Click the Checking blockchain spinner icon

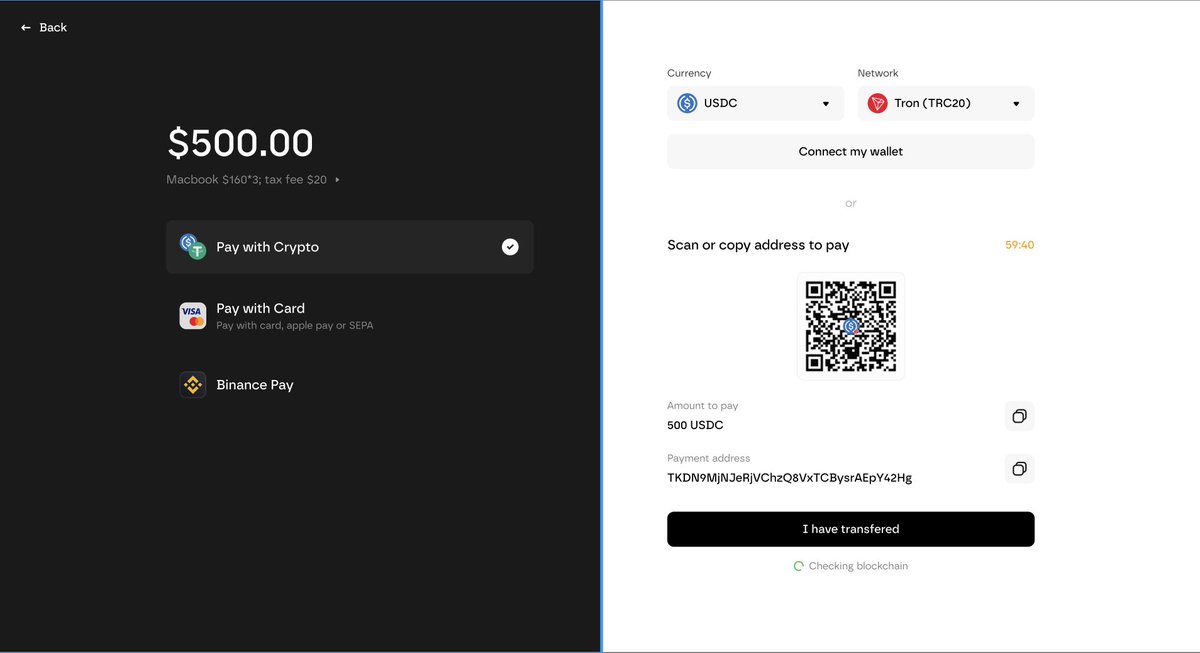pyautogui.click(x=798, y=566)
